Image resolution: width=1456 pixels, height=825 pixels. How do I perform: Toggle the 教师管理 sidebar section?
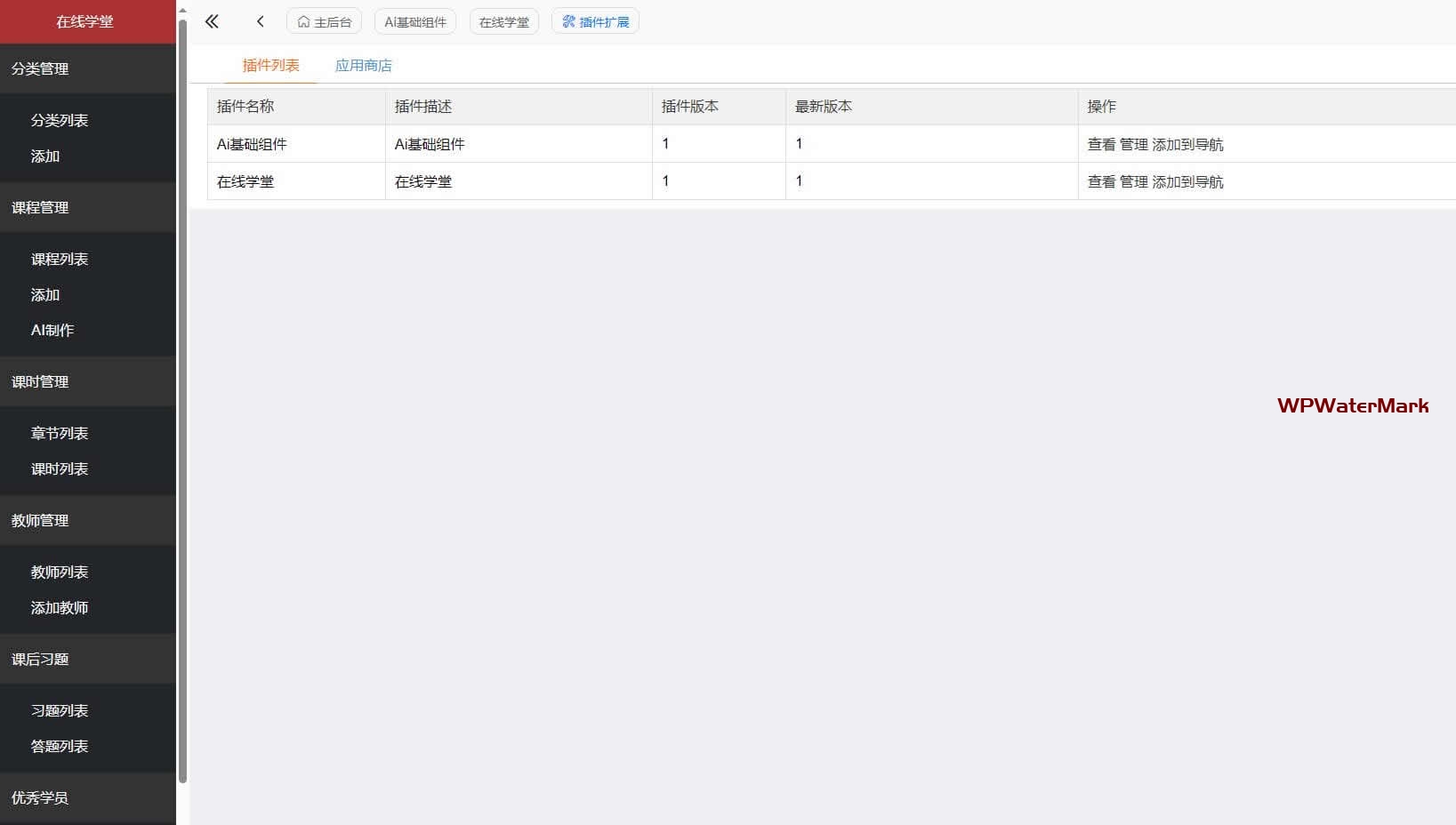pyautogui.click(x=40, y=520)
